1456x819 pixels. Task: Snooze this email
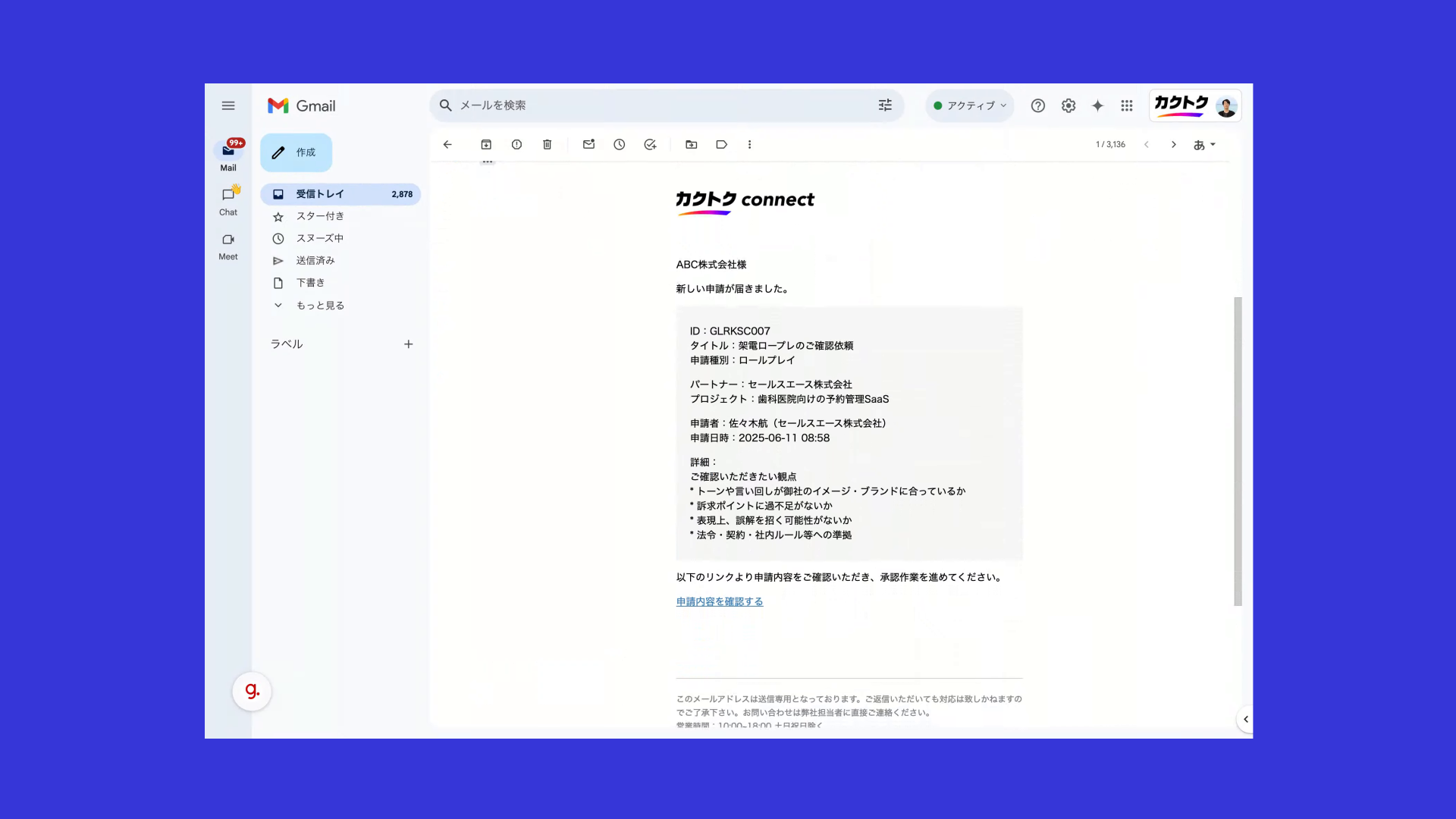pyautogui.click(x=620, y=144)
